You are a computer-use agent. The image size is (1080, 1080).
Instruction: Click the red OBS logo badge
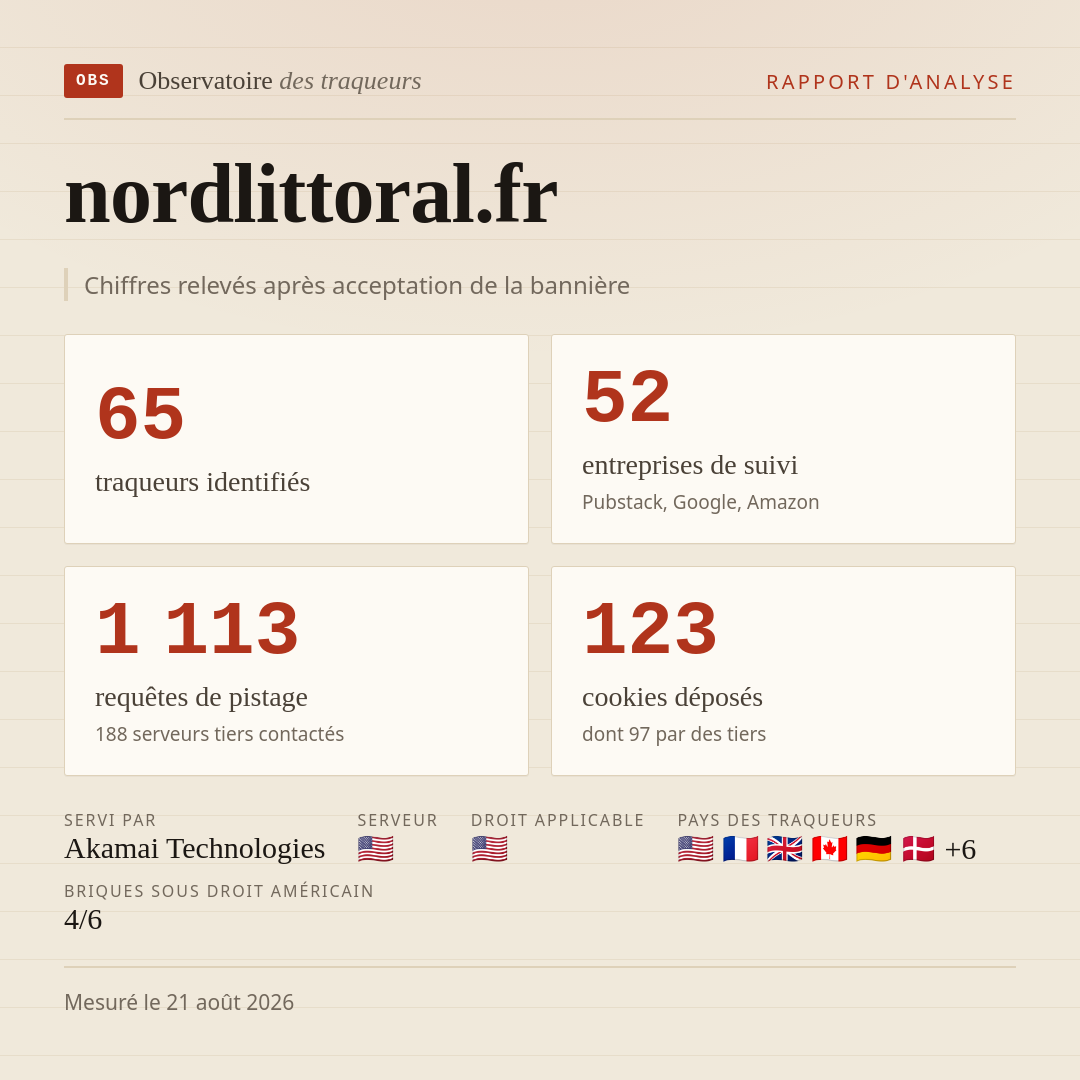[x=93, y=81]
